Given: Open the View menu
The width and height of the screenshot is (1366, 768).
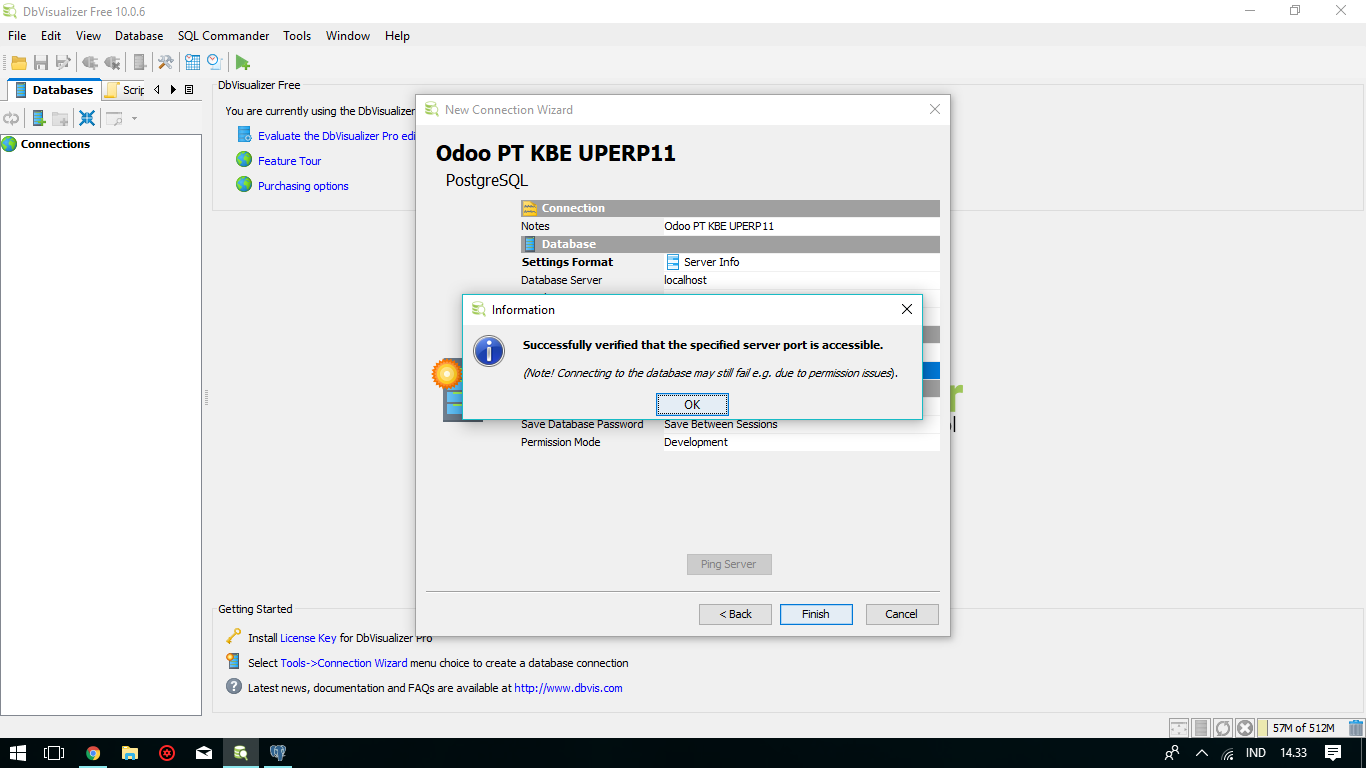Looking at the screenshot, I should click(x=88, y=35).
